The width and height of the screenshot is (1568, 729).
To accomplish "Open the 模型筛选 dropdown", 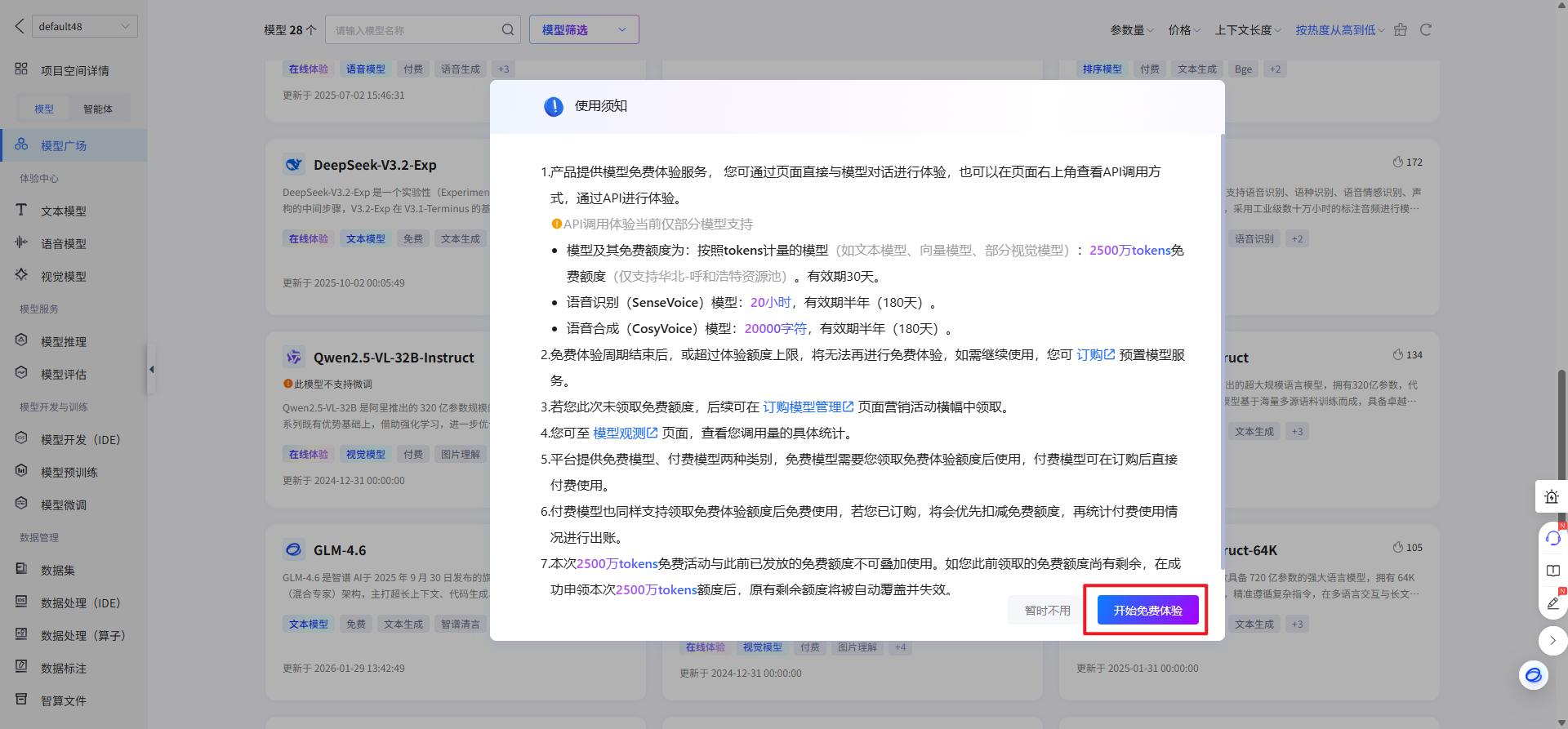I will tap(584, 29).
